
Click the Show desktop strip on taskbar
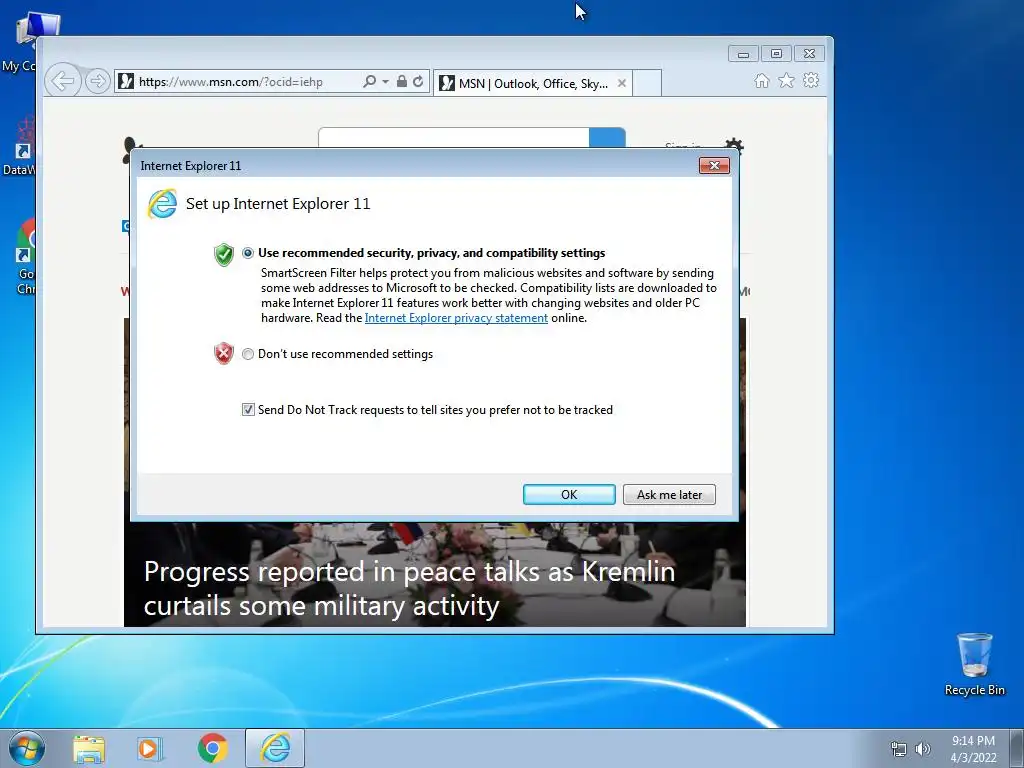click(x=1017, y=748)
